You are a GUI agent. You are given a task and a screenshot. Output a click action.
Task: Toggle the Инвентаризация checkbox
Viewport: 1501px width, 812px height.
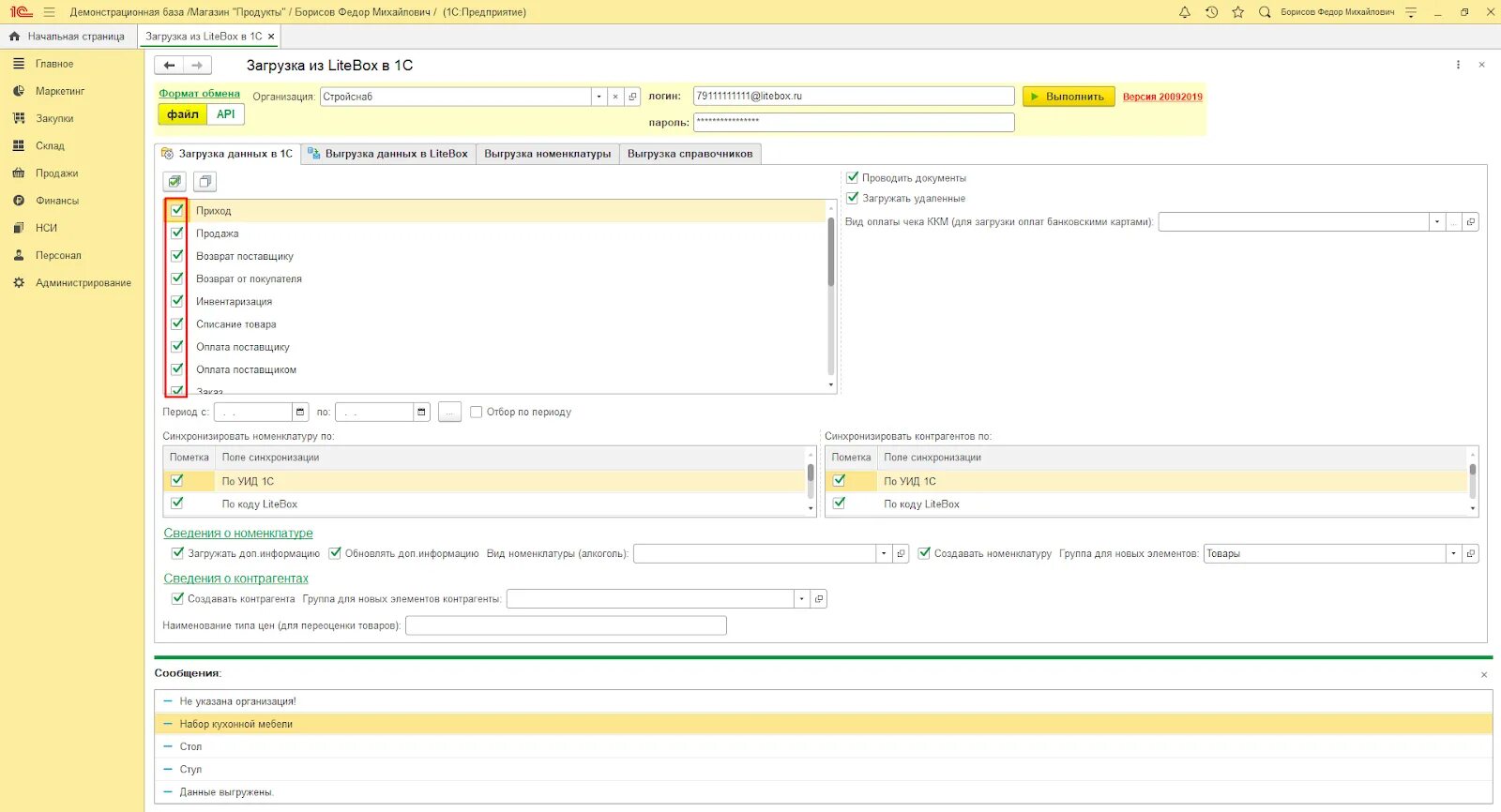[x=177, y=301]
